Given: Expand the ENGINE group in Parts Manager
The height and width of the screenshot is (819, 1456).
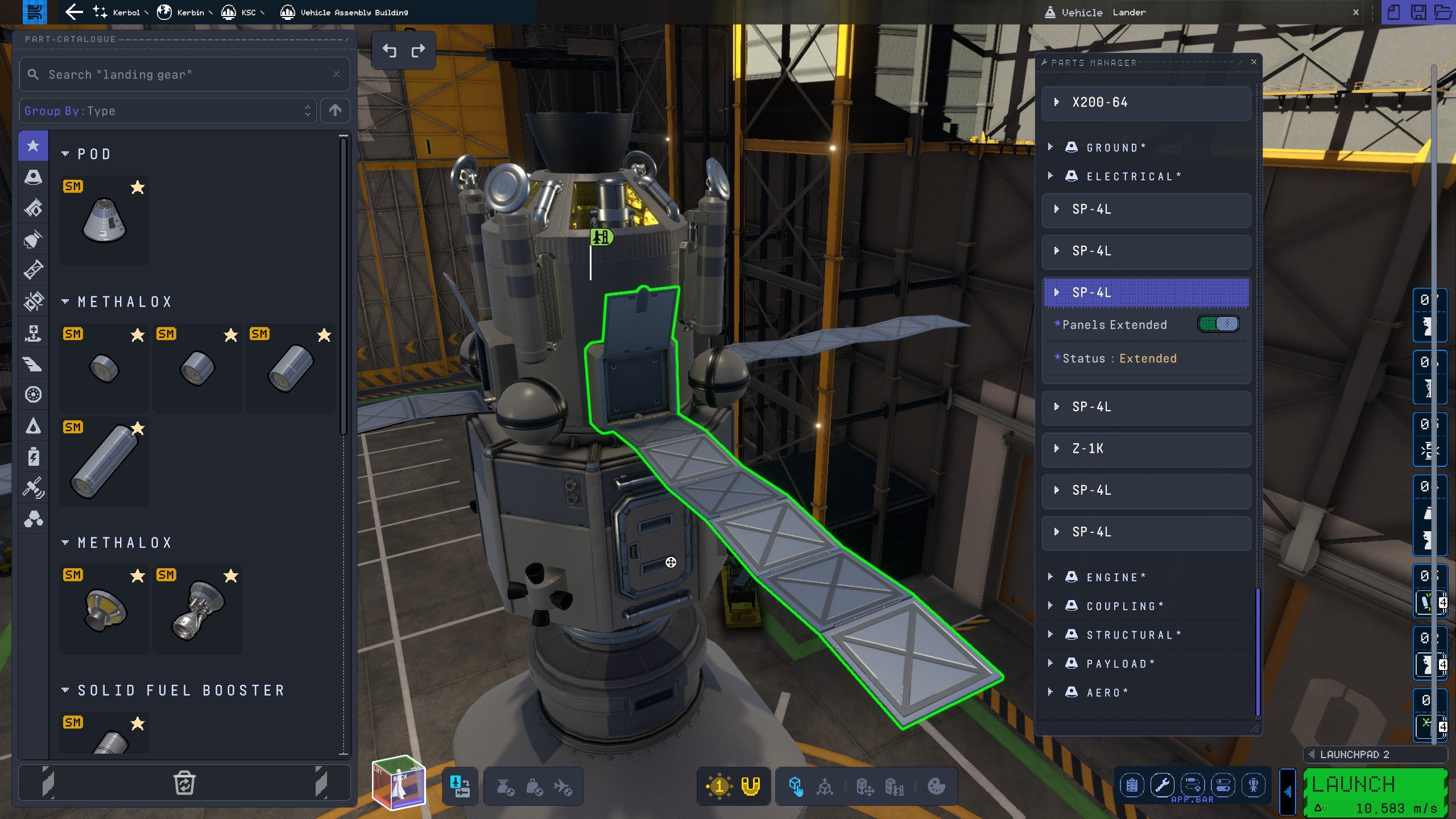Looking at the screenshot, I should tap(1050, 577).
